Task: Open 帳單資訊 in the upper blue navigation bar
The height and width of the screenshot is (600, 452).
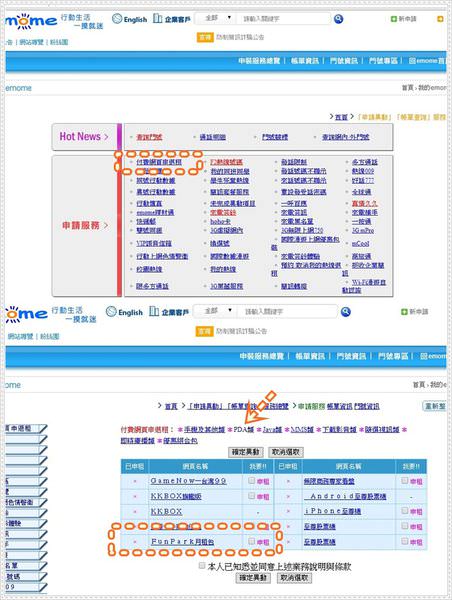Action: pyautogui.click(x=305, y=61)
